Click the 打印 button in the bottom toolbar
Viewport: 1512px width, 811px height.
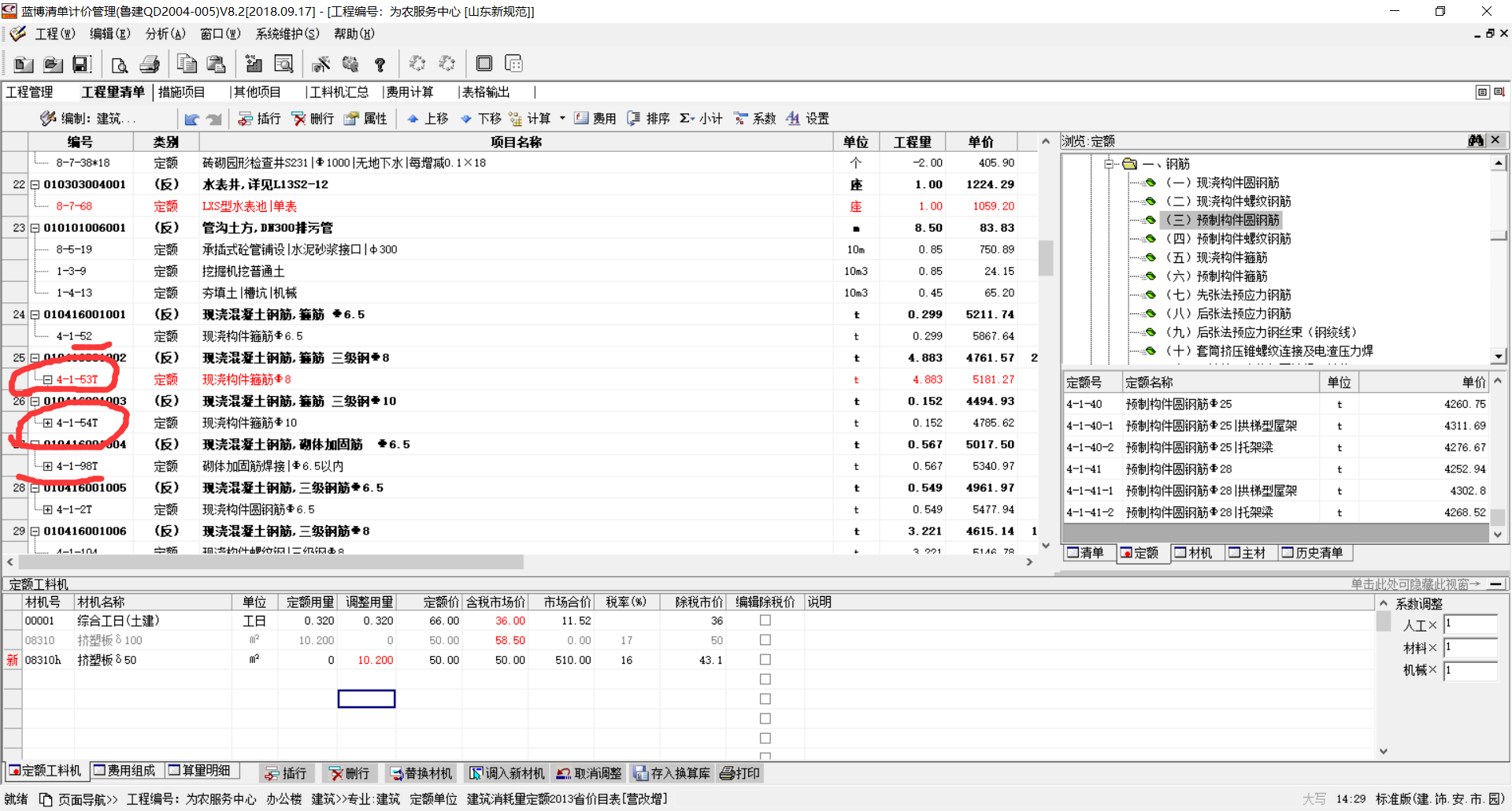click(739, 773)
